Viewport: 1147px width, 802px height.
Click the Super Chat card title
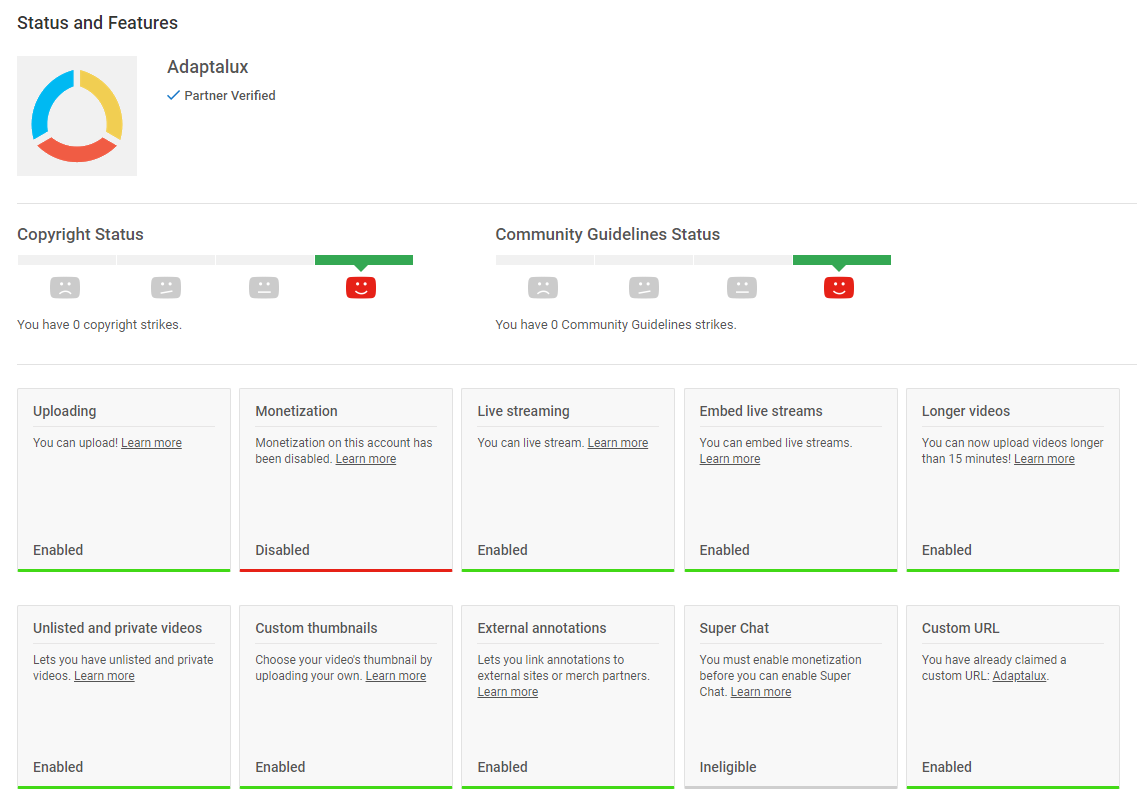[734, 629]
